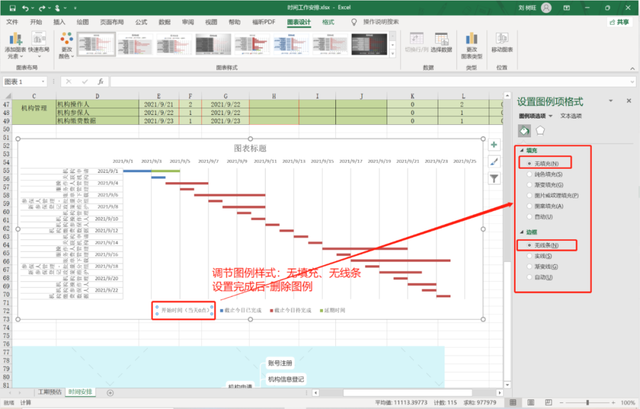Click the vertical scrollbar down arrow
Viewport: 640px width, 409px height.
tap(507, 385)
